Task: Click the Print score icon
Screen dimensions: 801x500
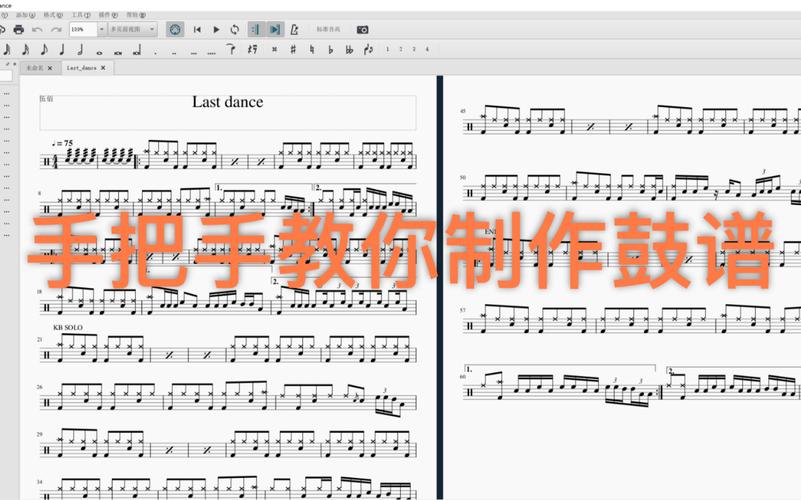Action: tap(19, 30)
